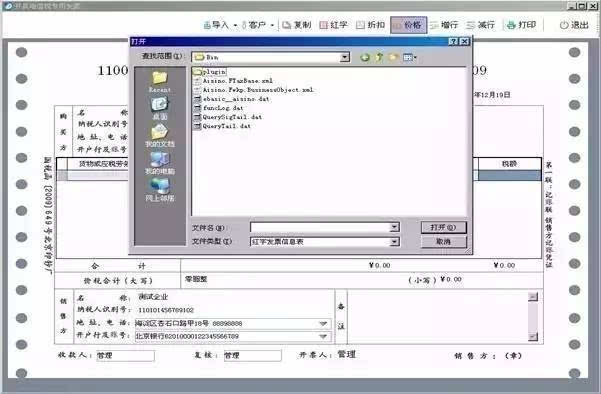
Task: Click the 复核 reviewer input field
Action: pyautogui.click(x=252, y=356)
